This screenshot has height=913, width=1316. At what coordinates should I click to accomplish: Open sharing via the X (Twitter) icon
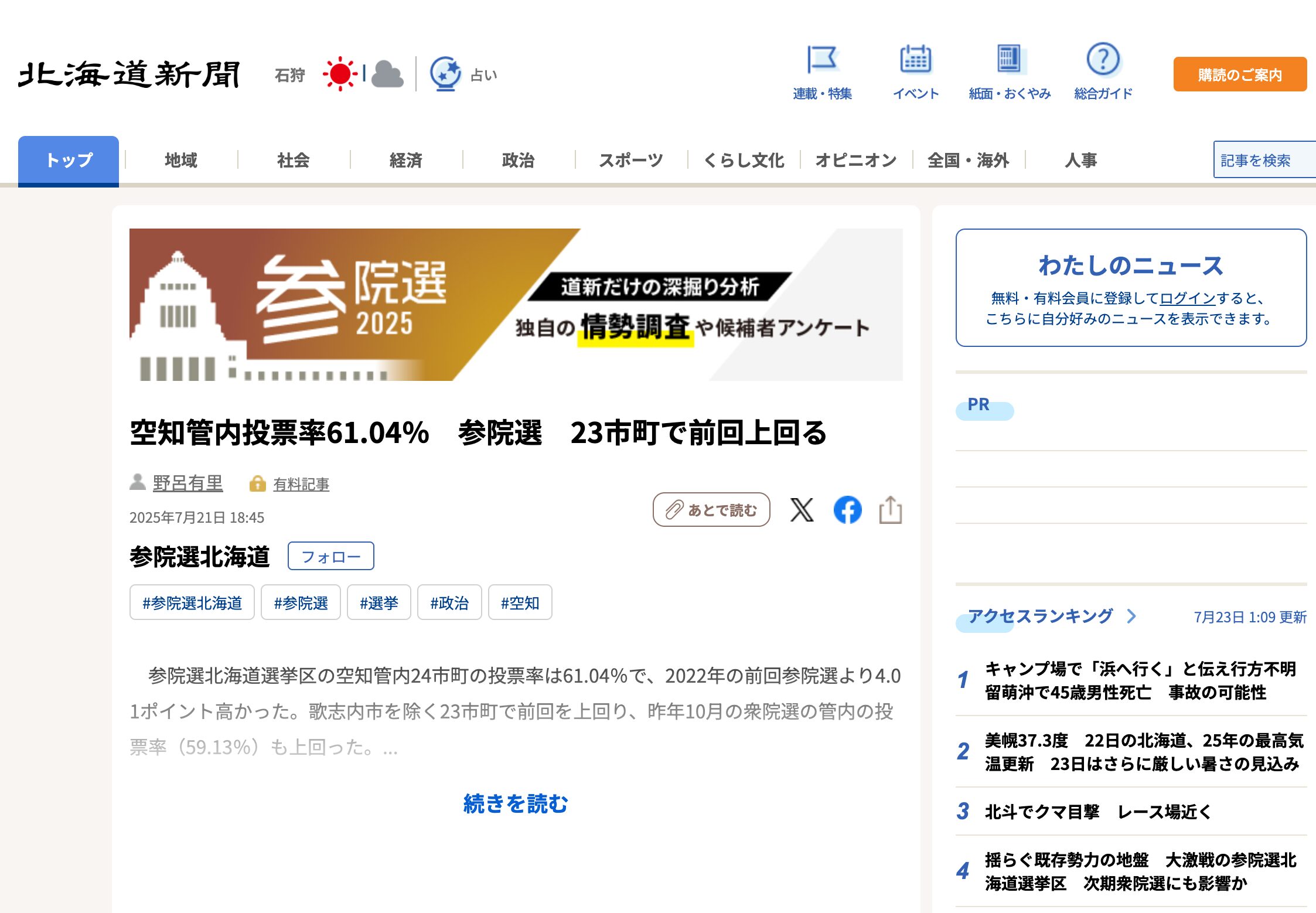tap(802, 510)
